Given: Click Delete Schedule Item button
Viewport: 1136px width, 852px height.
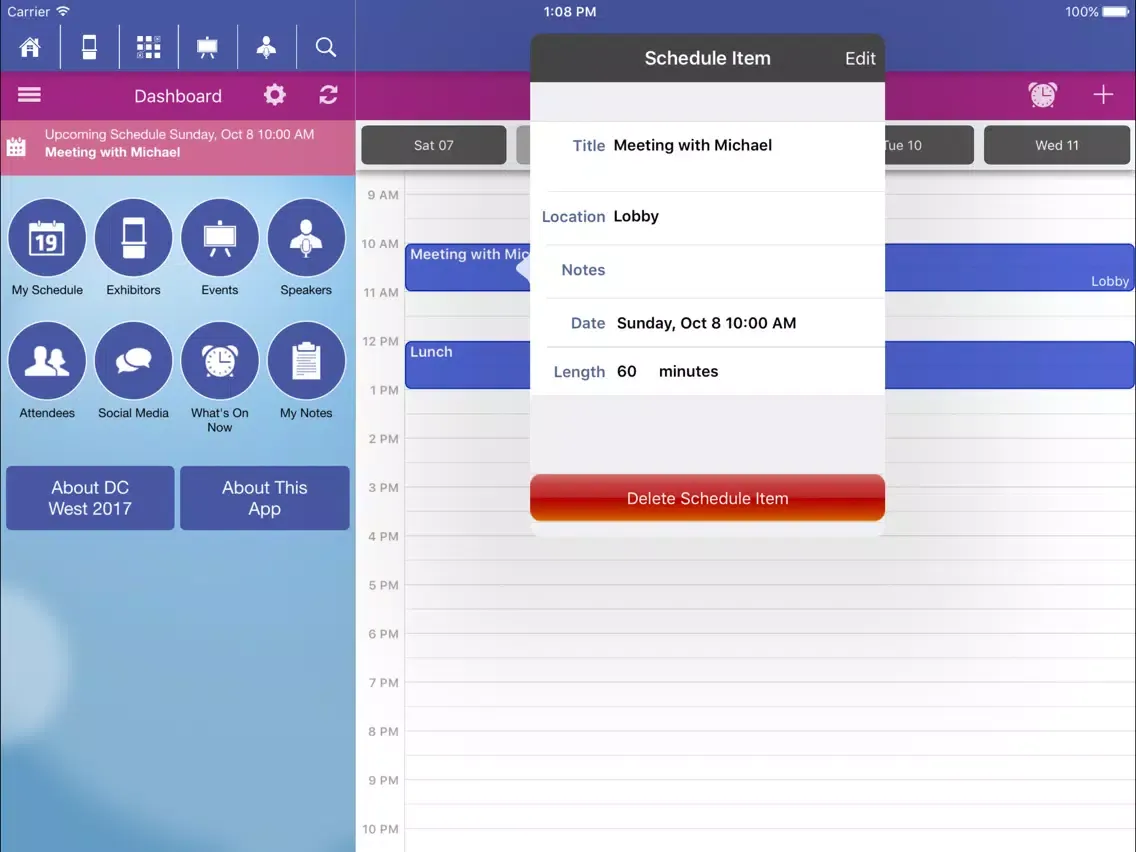Looking at the screenshot, I should point(707,498).
